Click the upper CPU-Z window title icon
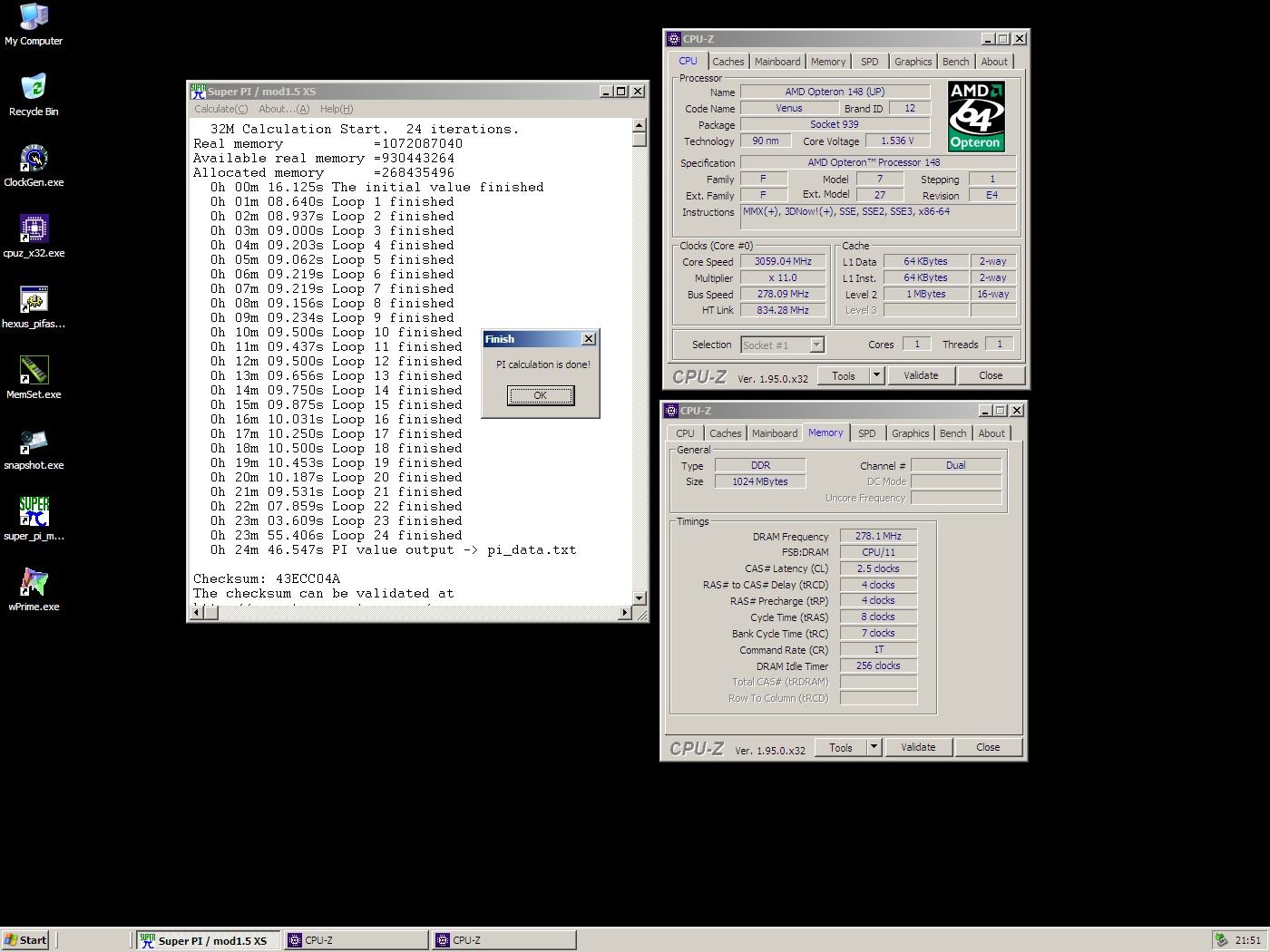 click(x=673, y=39)
